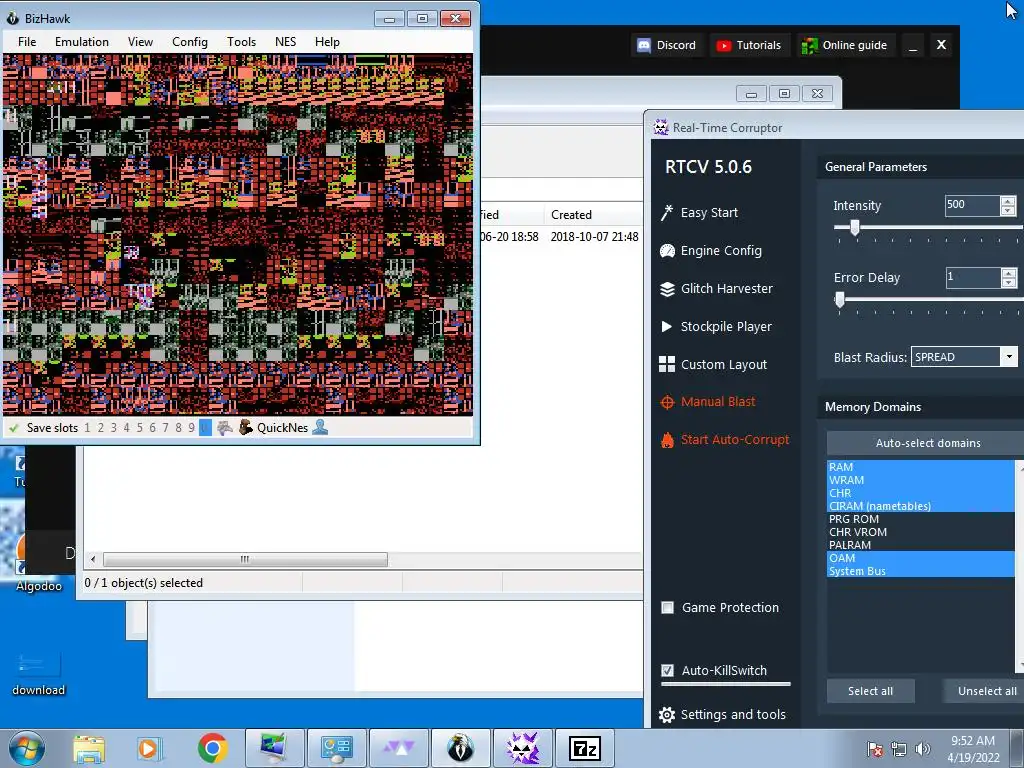Click the Select all domains button

tap(870, 691)
